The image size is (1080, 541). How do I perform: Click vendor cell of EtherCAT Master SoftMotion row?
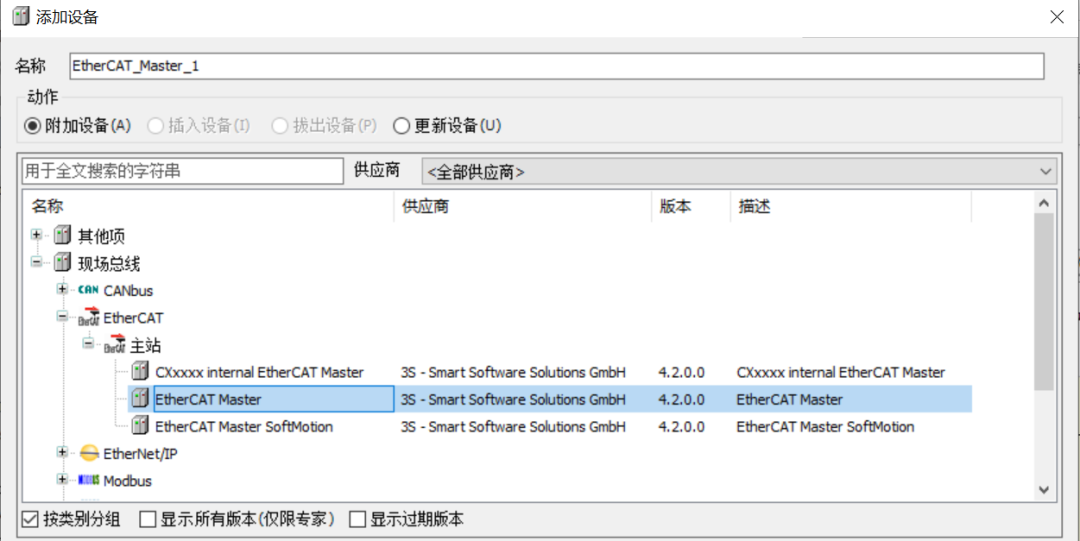513,427
